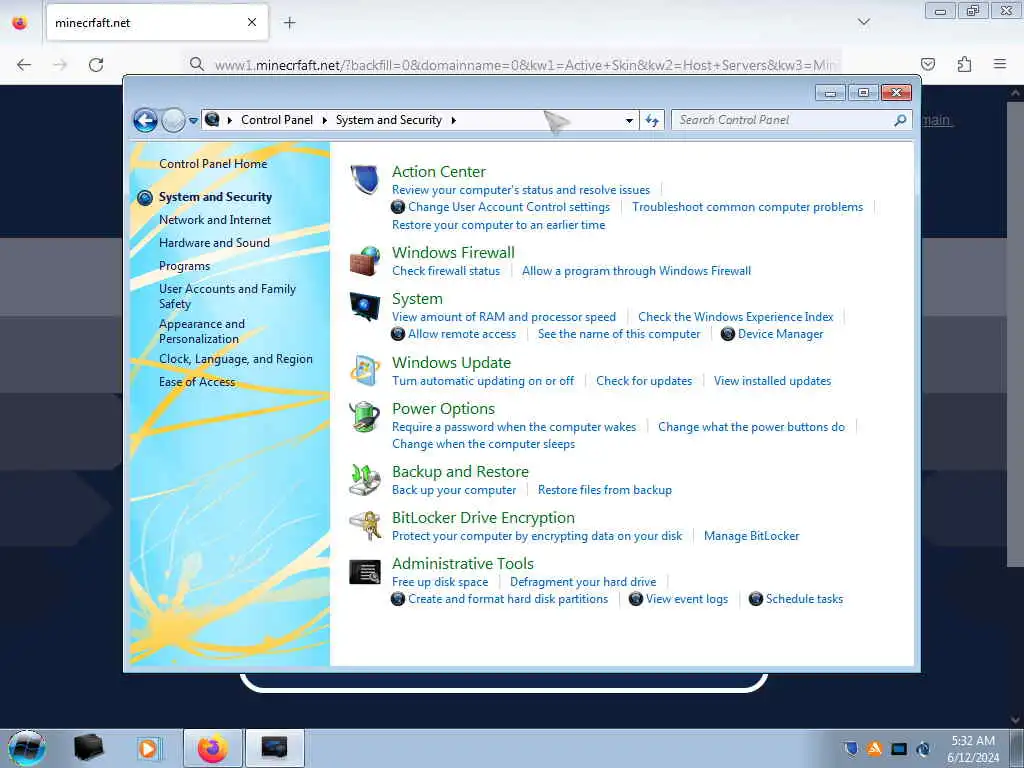Click Change what the power buttons do
Screen dimensions: 1024x768
pos(751,427)
